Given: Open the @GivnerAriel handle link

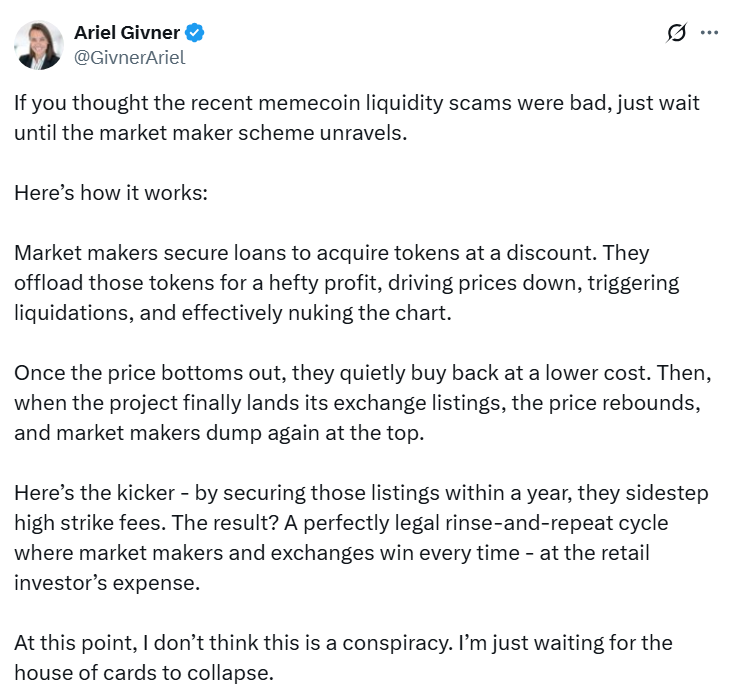Looking at the screenshot, I should point(129,57).
